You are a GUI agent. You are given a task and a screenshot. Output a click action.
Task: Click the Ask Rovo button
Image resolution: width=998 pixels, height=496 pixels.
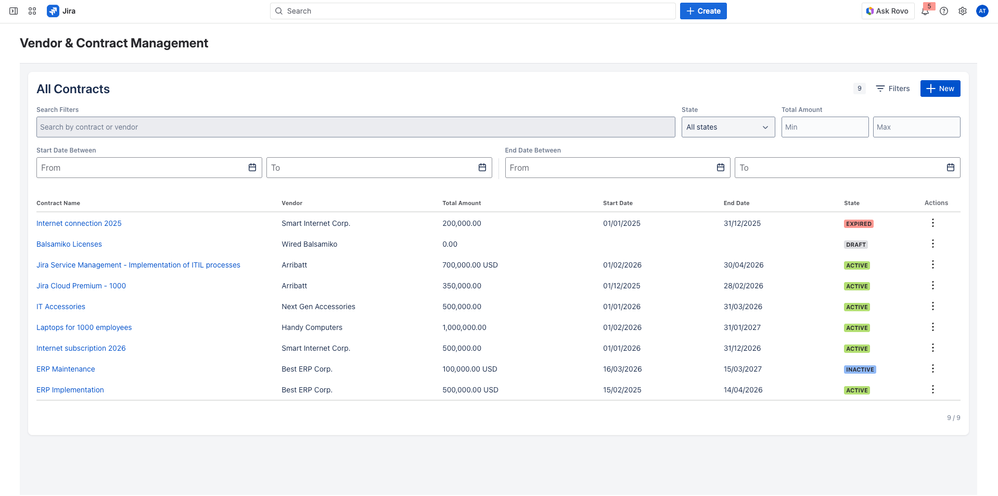pyautogui.click(x=887, y=11)
